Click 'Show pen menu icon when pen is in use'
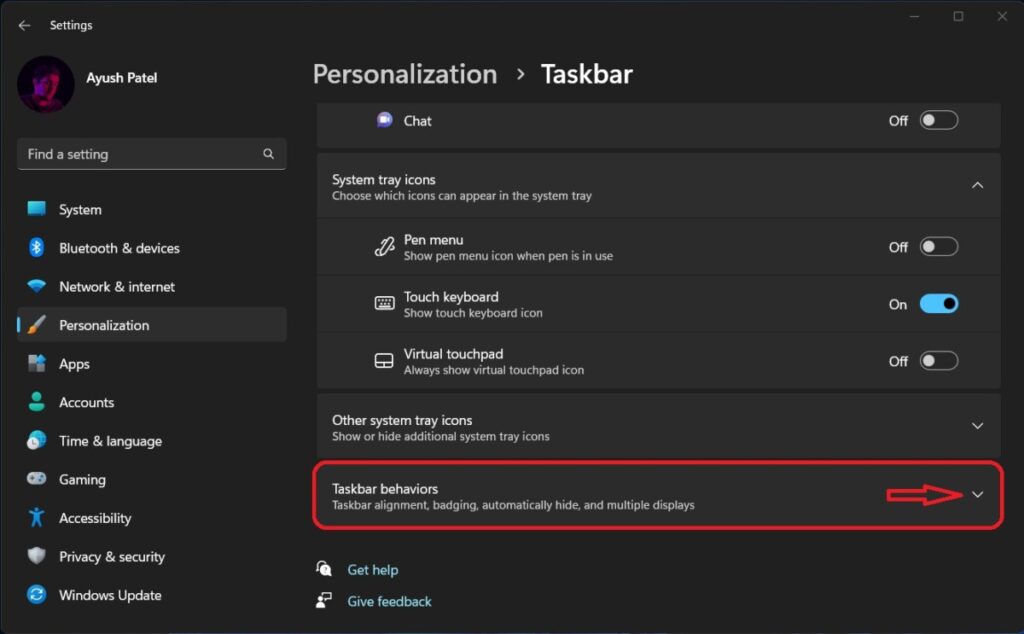 [x=508, y=256]
